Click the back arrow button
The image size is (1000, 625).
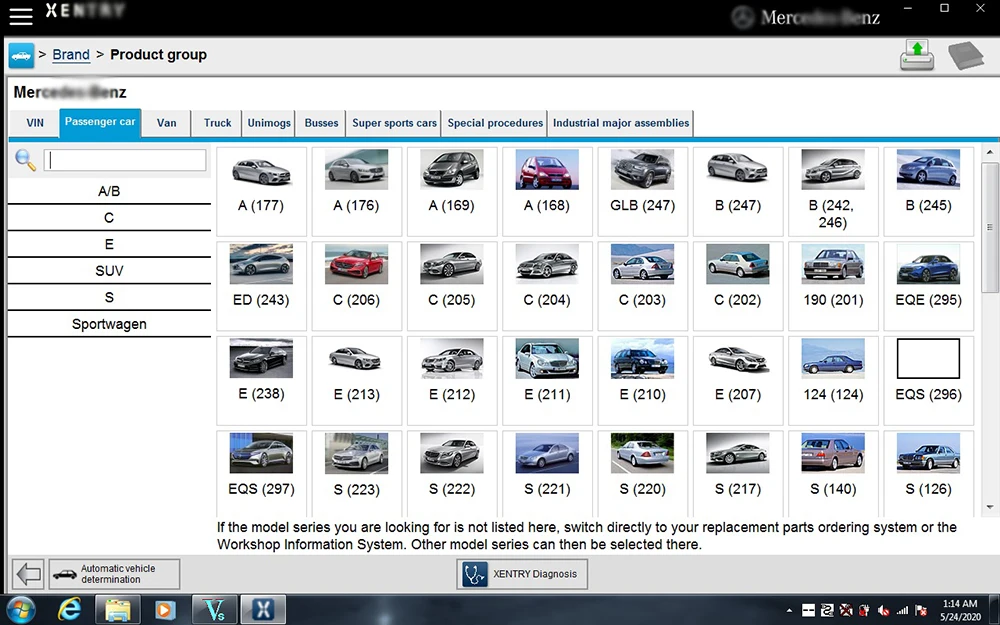(x=29, y=573)
